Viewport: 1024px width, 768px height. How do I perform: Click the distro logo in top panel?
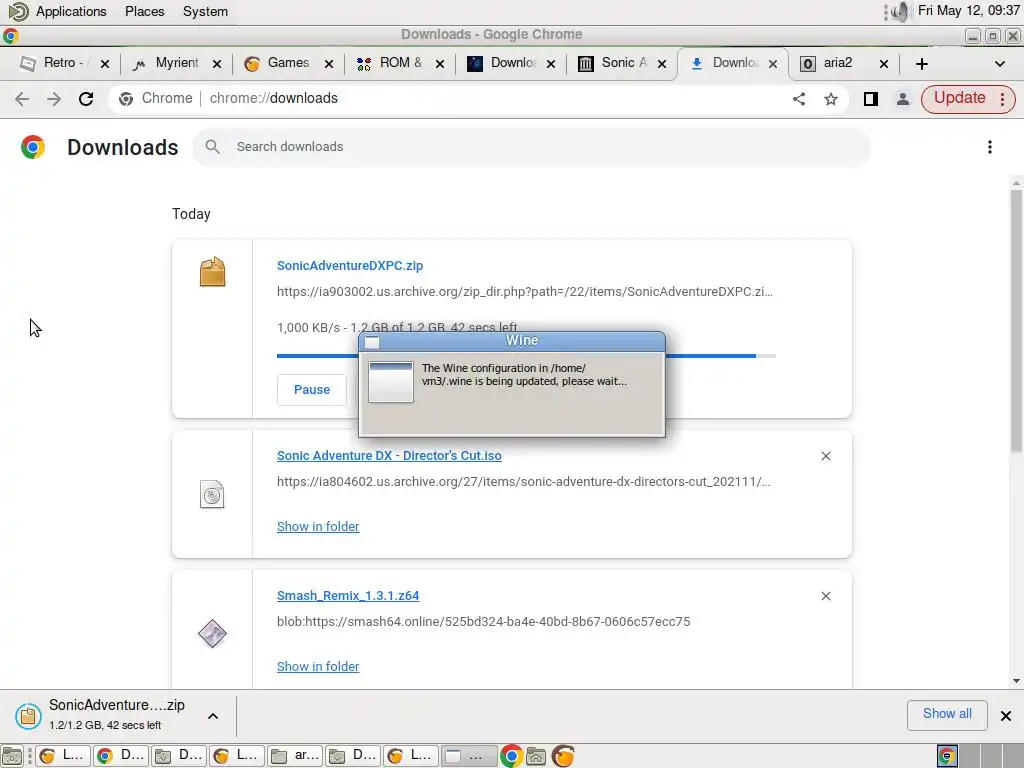tap(18, 11)
